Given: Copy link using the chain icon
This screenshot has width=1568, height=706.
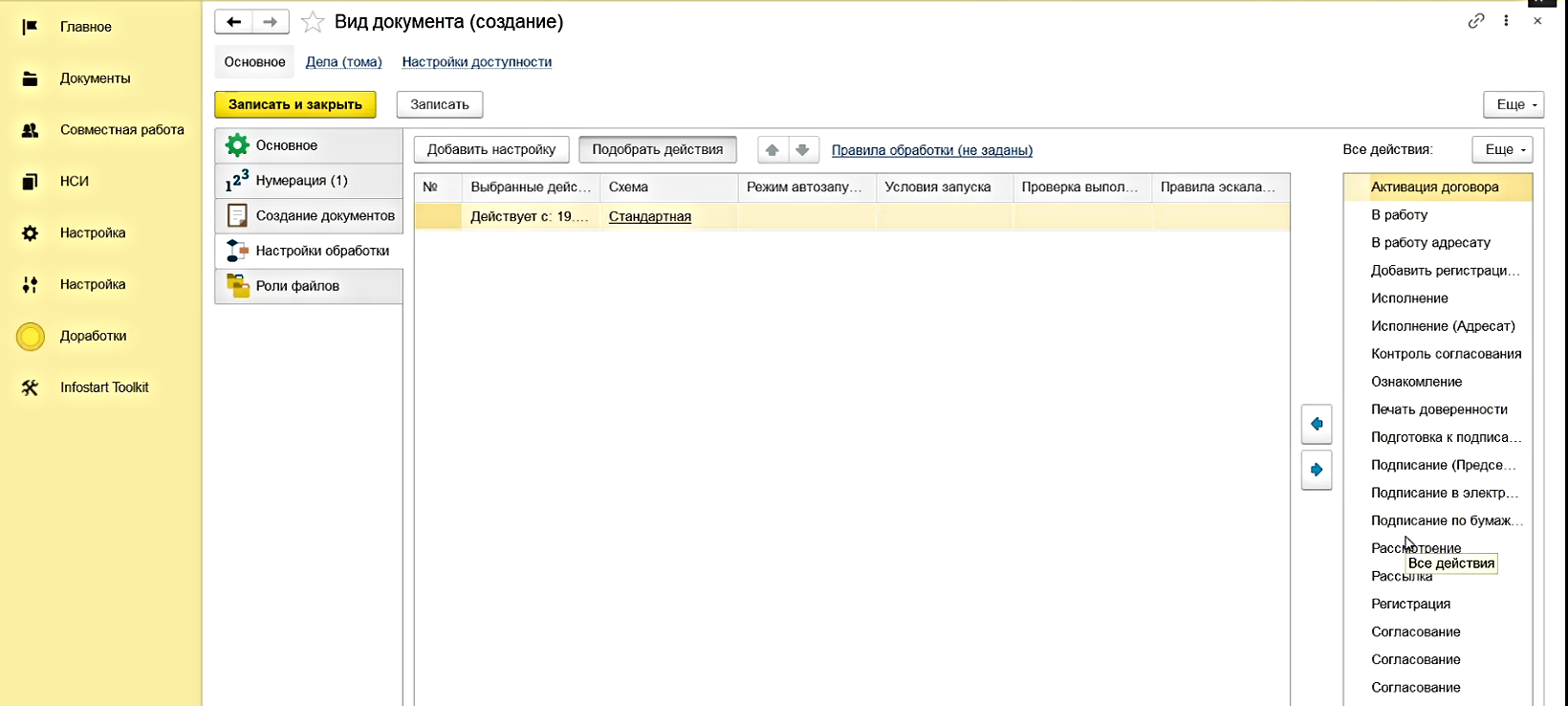Looking at the screenshot, I should pyautogui.click(x=1476, y=21).
